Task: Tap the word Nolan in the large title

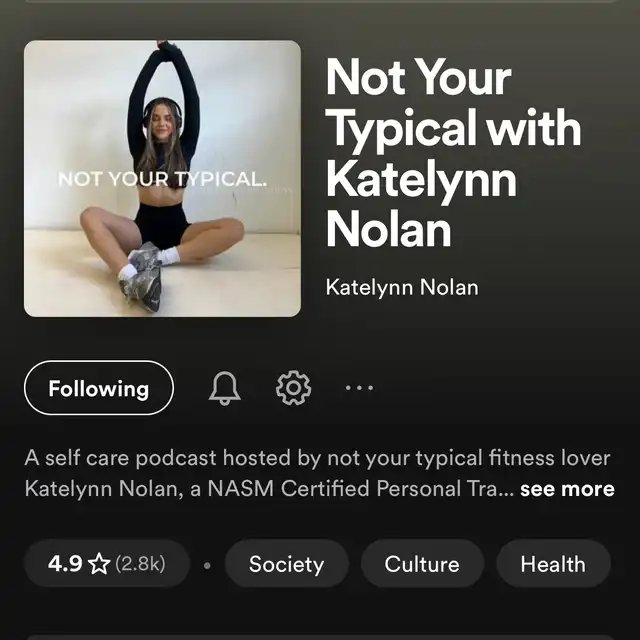Action: pos(389,230)
